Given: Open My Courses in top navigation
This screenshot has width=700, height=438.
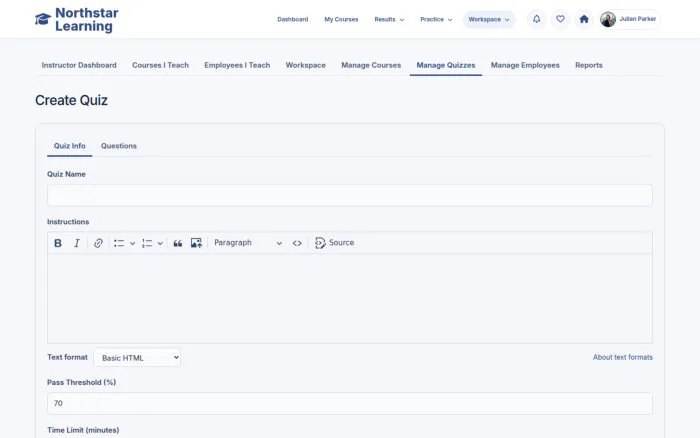Looking at the screenshot, I should (x=341, y=19).
